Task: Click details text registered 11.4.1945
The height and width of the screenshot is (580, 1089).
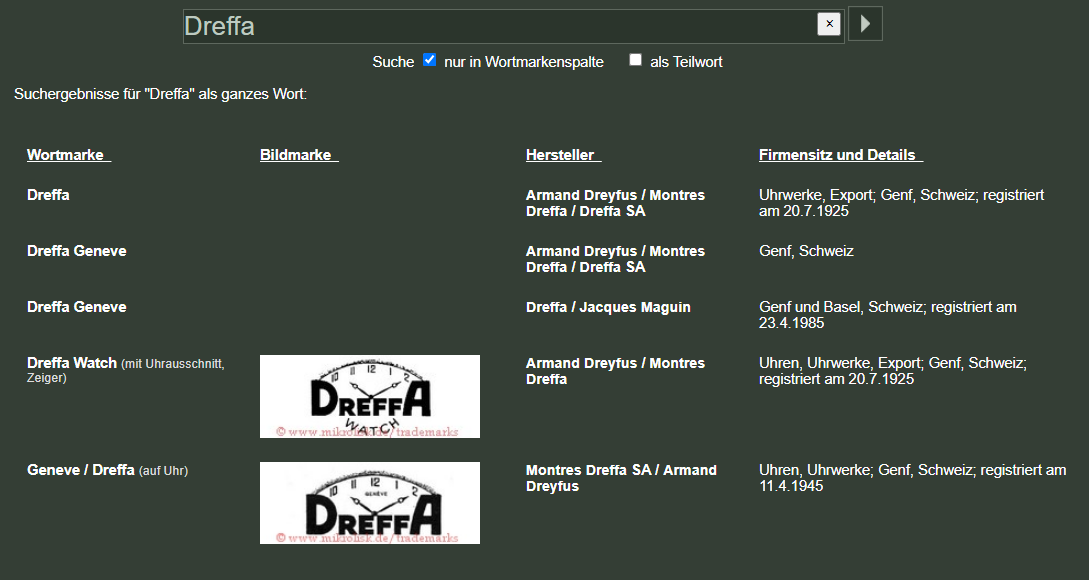Action: (x=913, y=478)
